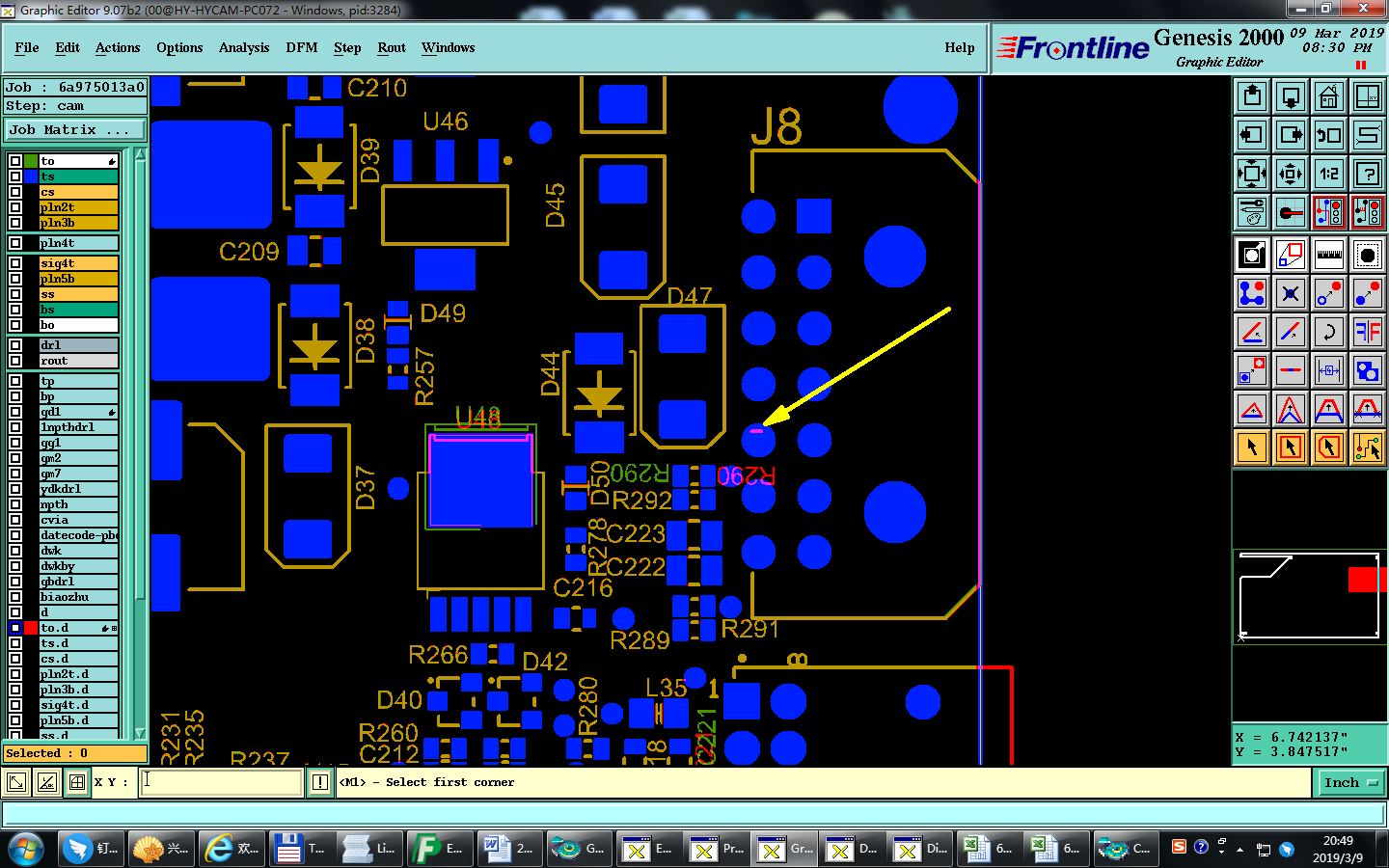This screenshot has width=1389, height=868.
Task: Click the rectangle area select pointer tool
Action: tap(1291, 448)
